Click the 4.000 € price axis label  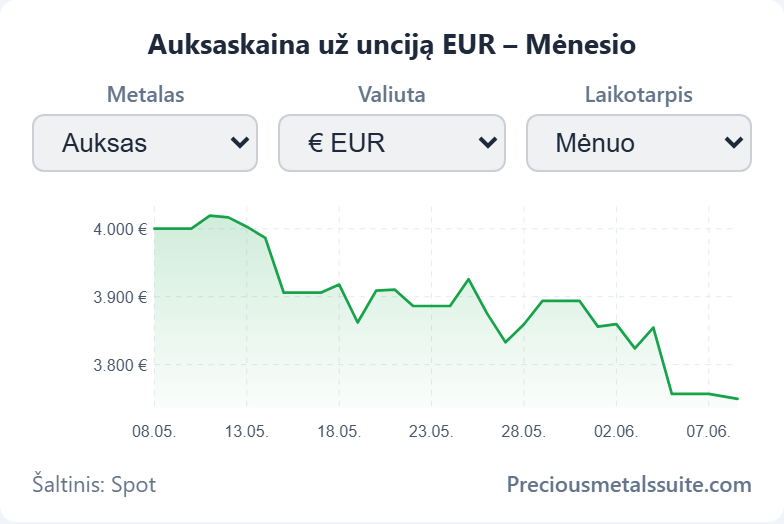click(x=120, y=230)
